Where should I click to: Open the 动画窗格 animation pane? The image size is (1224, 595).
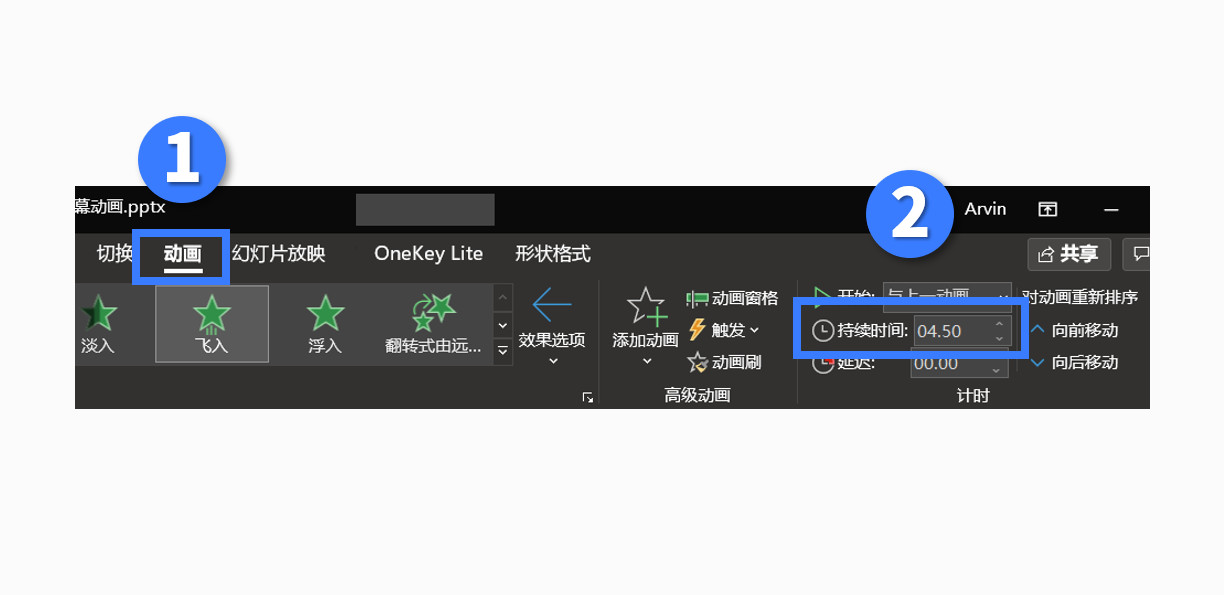click(732, 298)
